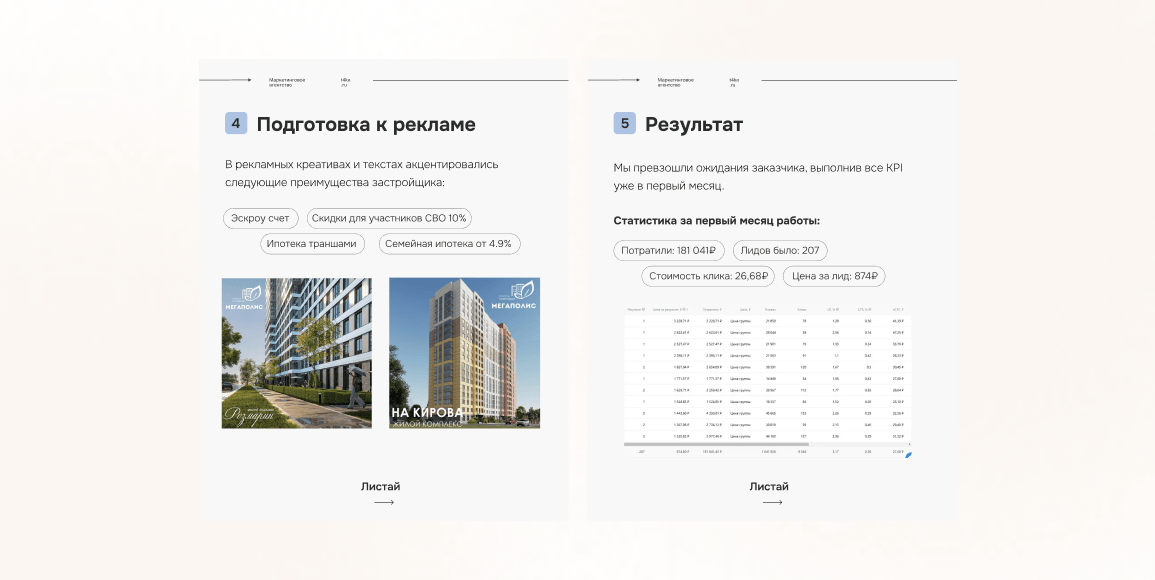This screenshot has width=1155, height=580.
Task: Click 'Маркетинговое агентство' label in card 4 header
Action: click(x=287, y=82)
